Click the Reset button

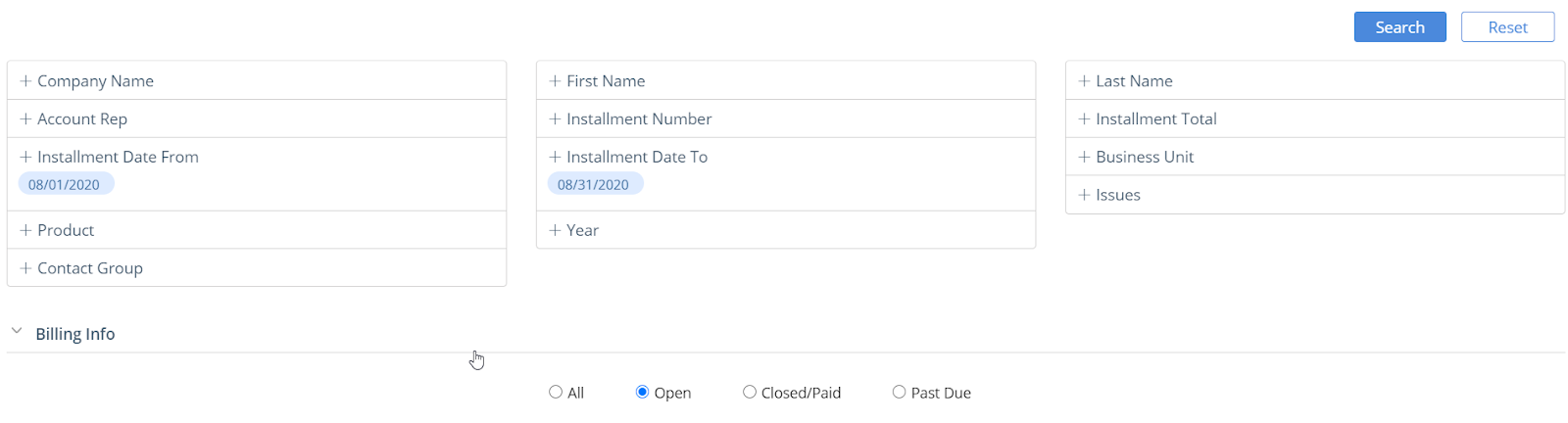1507,27
